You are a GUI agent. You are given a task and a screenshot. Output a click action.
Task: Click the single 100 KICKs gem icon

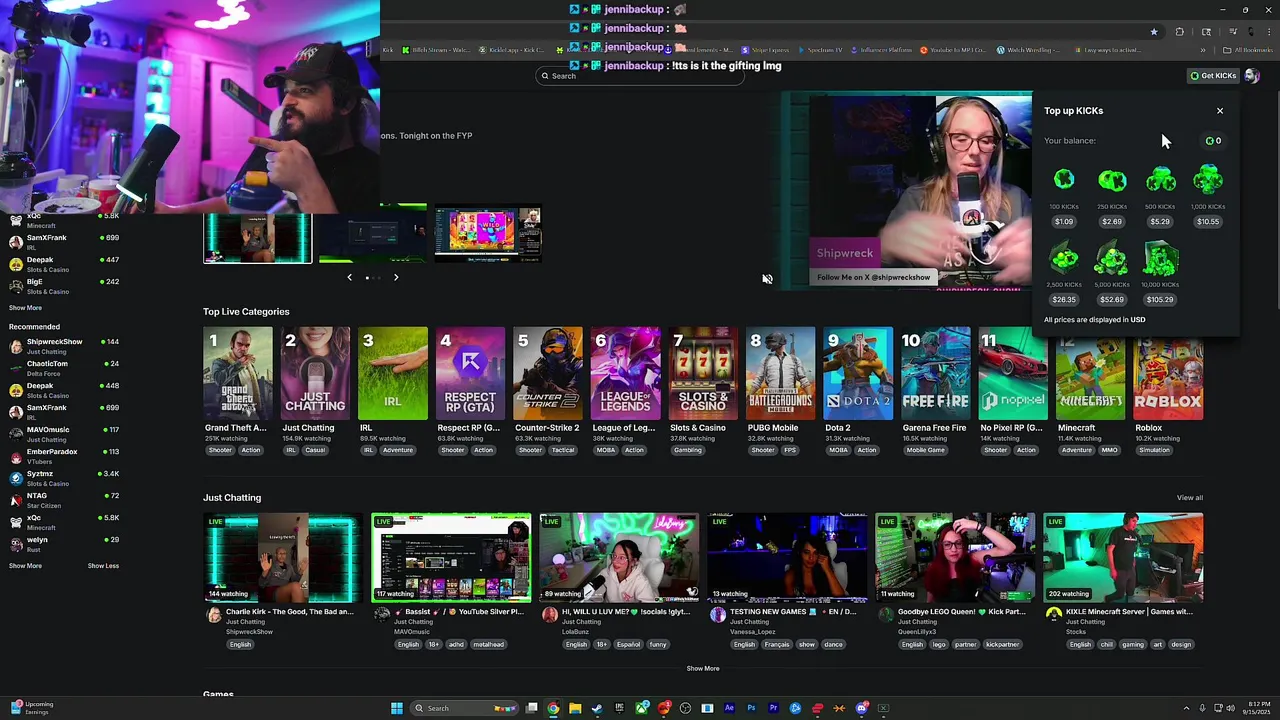click(x=1064, y=180)
